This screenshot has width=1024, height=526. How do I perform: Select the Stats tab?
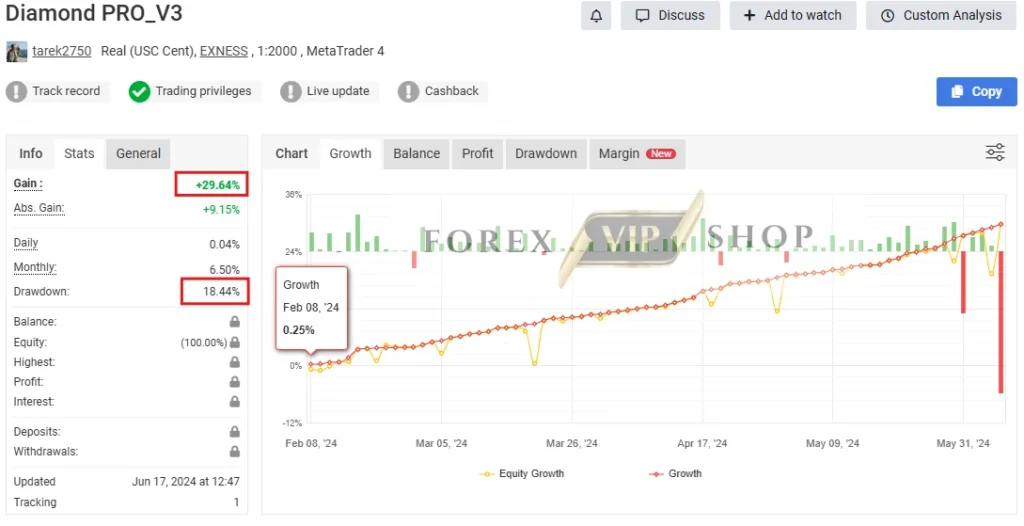click(x=79, y=154)
